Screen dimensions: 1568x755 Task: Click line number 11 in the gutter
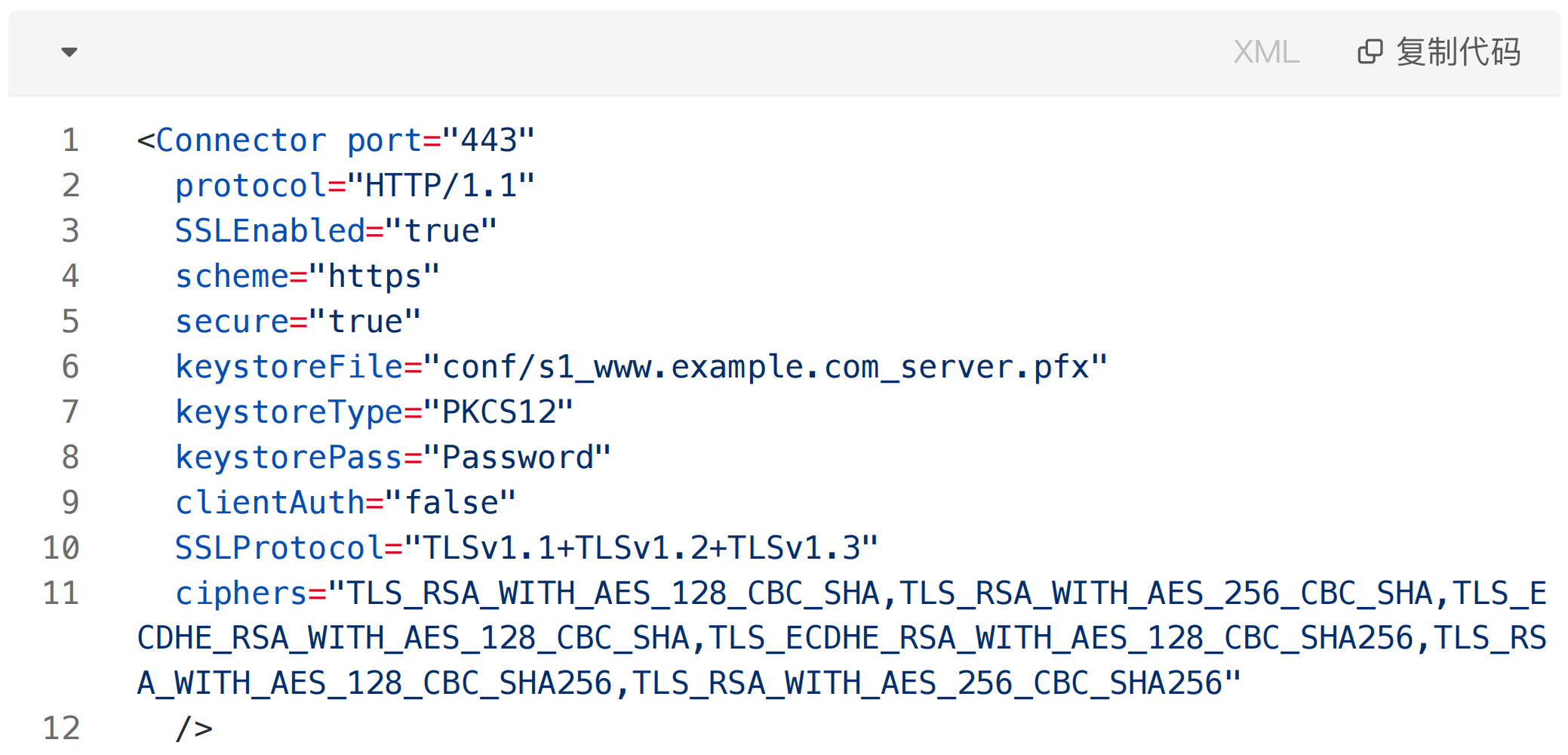pyautogui.click(x=61, y=593)
